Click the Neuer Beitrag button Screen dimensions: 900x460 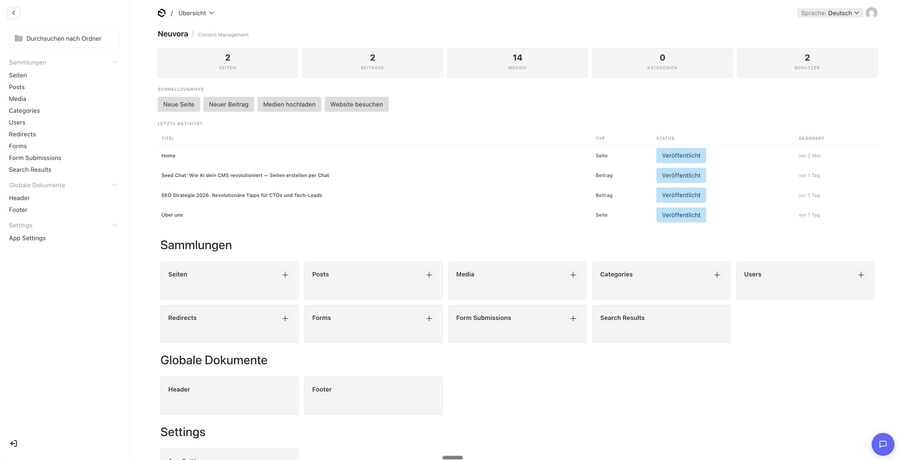tap(228, 105)
